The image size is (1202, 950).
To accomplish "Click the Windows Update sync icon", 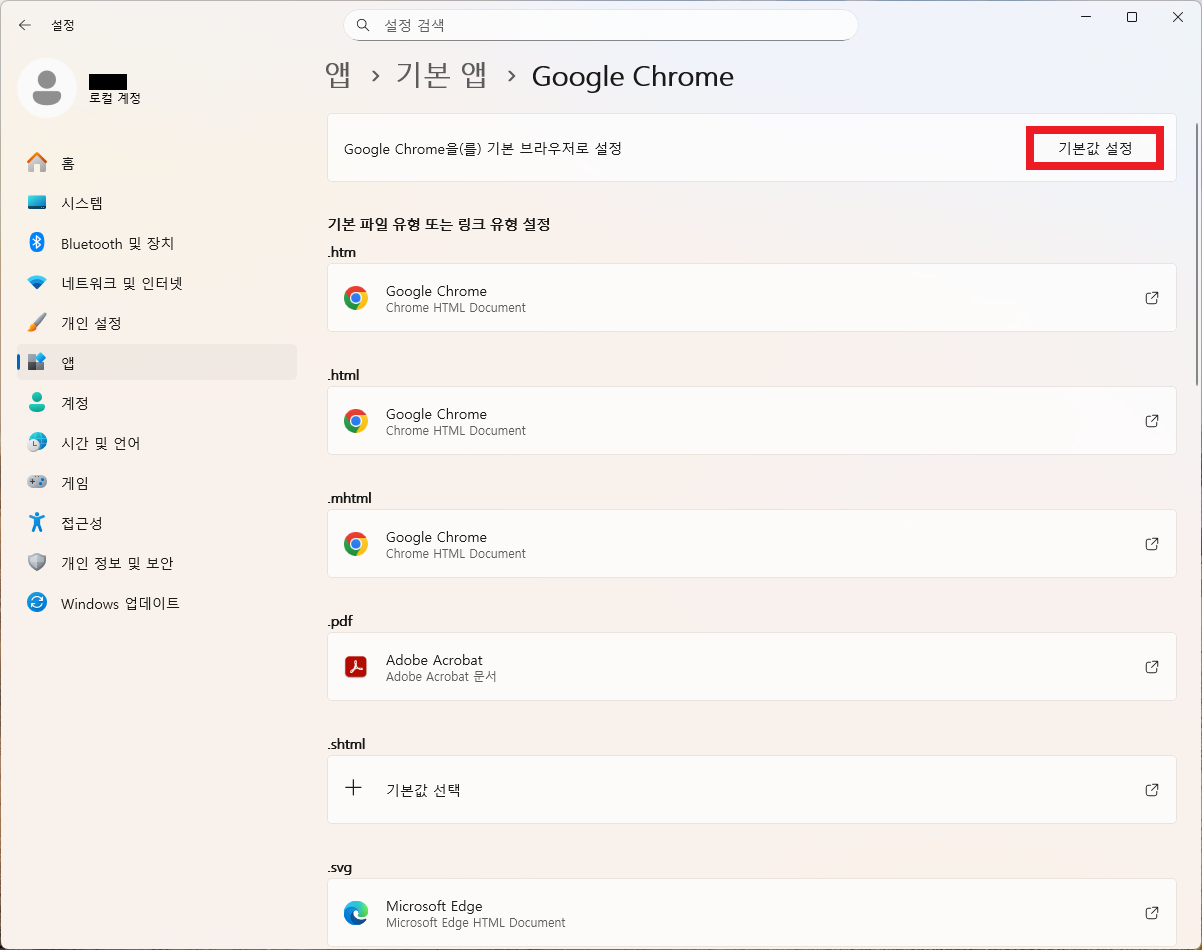I will click(37, 602).
